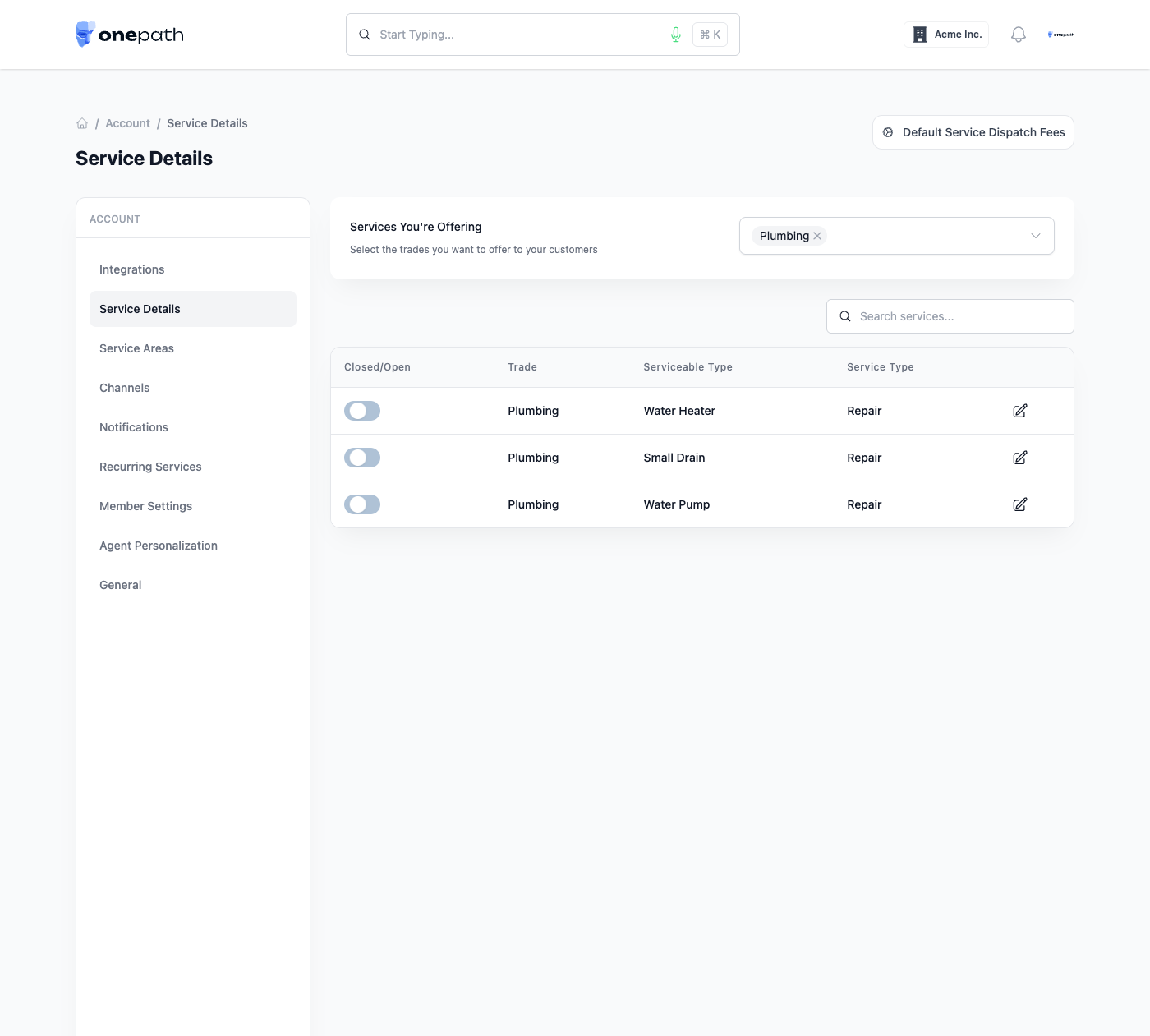This screenshot has width=1150, height=1036.
Task: Click the Closed/Open column header
Action: pos(377,367)
